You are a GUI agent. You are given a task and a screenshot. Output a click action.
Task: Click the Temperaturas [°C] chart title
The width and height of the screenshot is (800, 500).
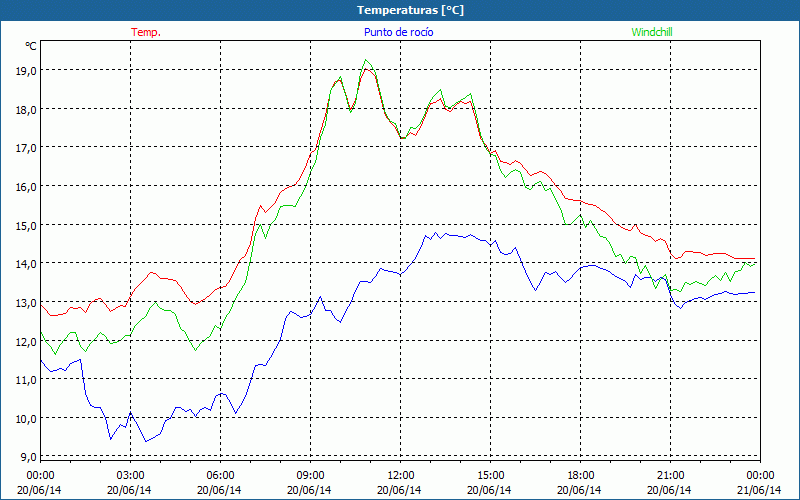click(x=410, y=10)
